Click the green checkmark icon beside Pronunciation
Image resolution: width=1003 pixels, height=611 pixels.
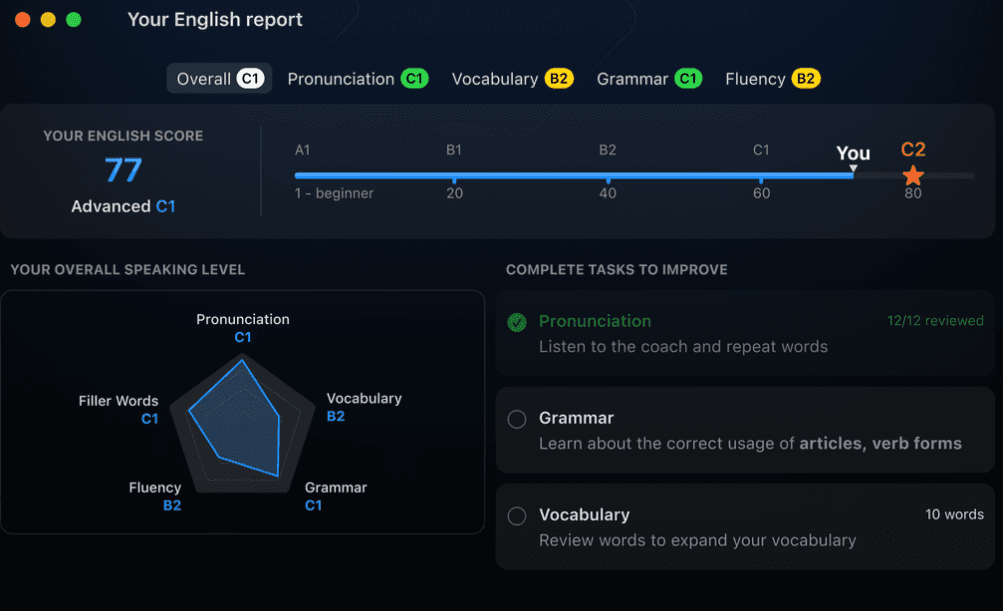click(517, 322)
